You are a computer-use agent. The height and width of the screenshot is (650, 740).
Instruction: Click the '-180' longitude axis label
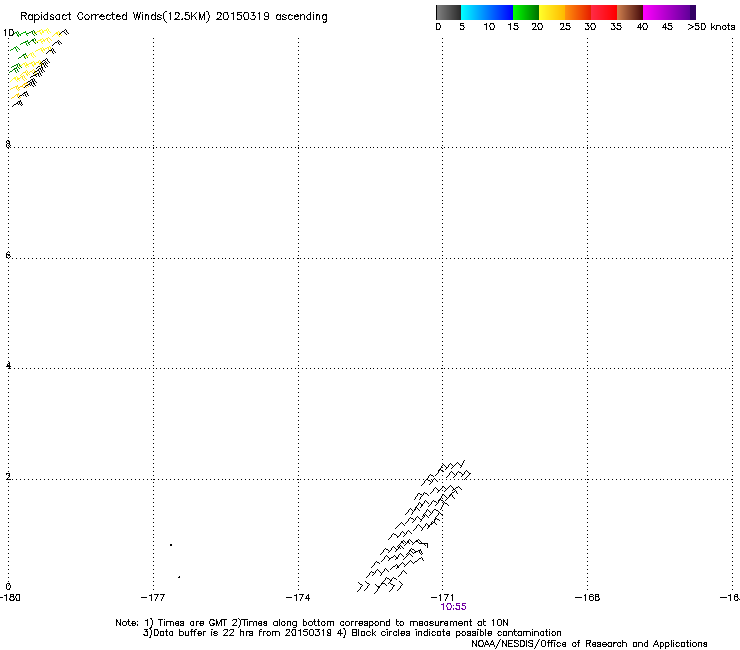pyautogui.click(x=10, y=598)
